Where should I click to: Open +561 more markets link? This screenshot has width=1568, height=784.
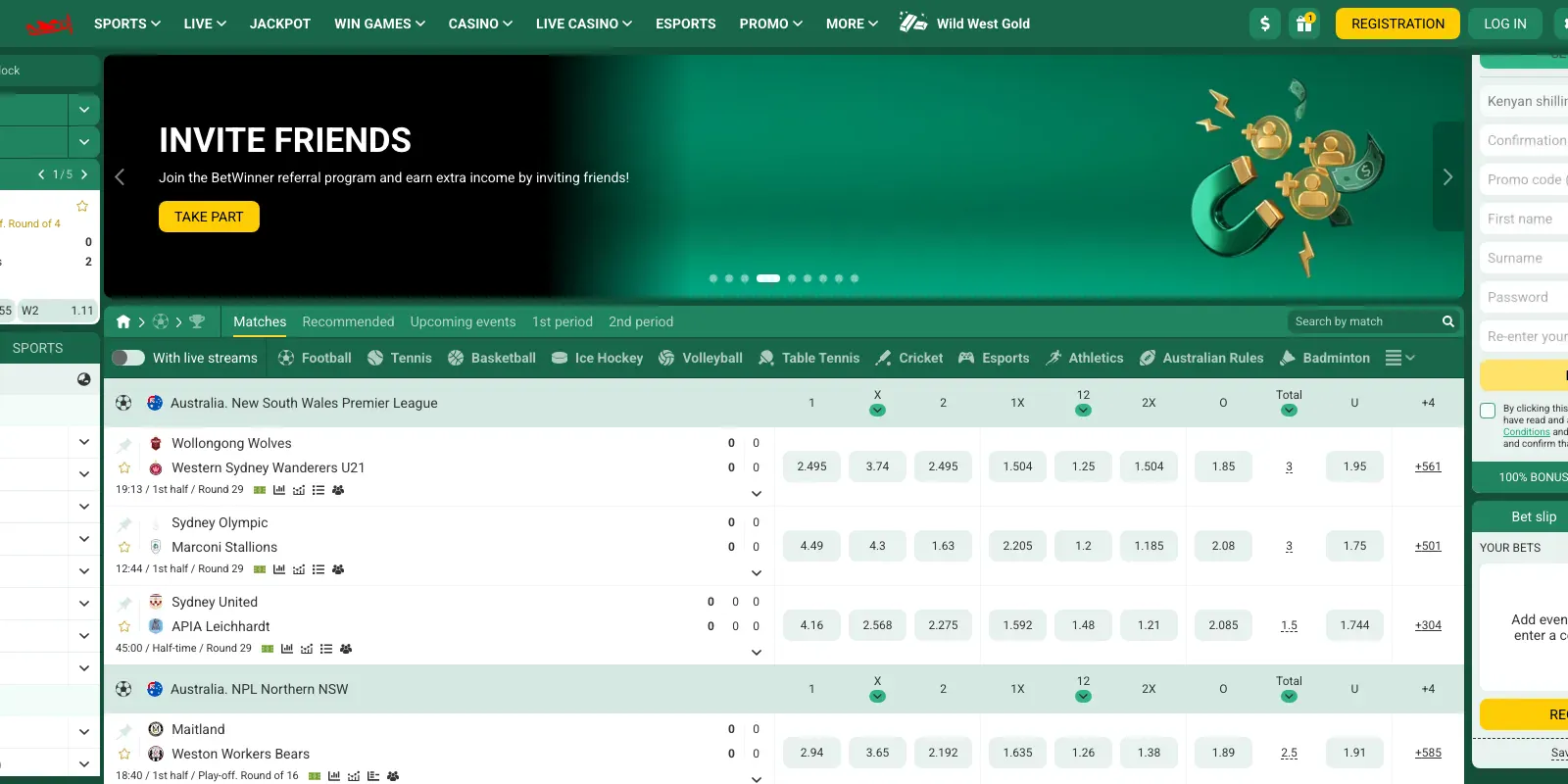point(1428,466)
